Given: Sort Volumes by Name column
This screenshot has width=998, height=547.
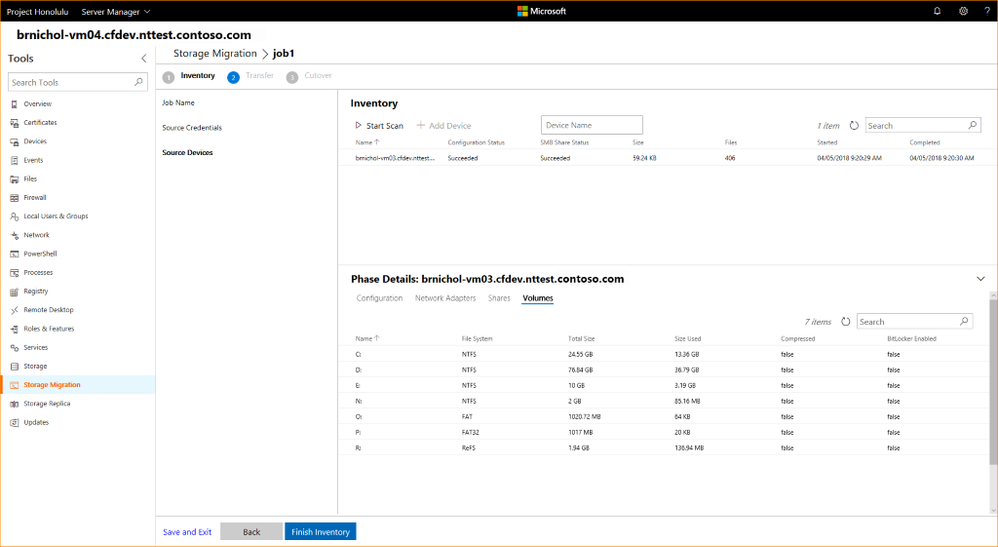Looking at the screenshot, I should (367, 339).
